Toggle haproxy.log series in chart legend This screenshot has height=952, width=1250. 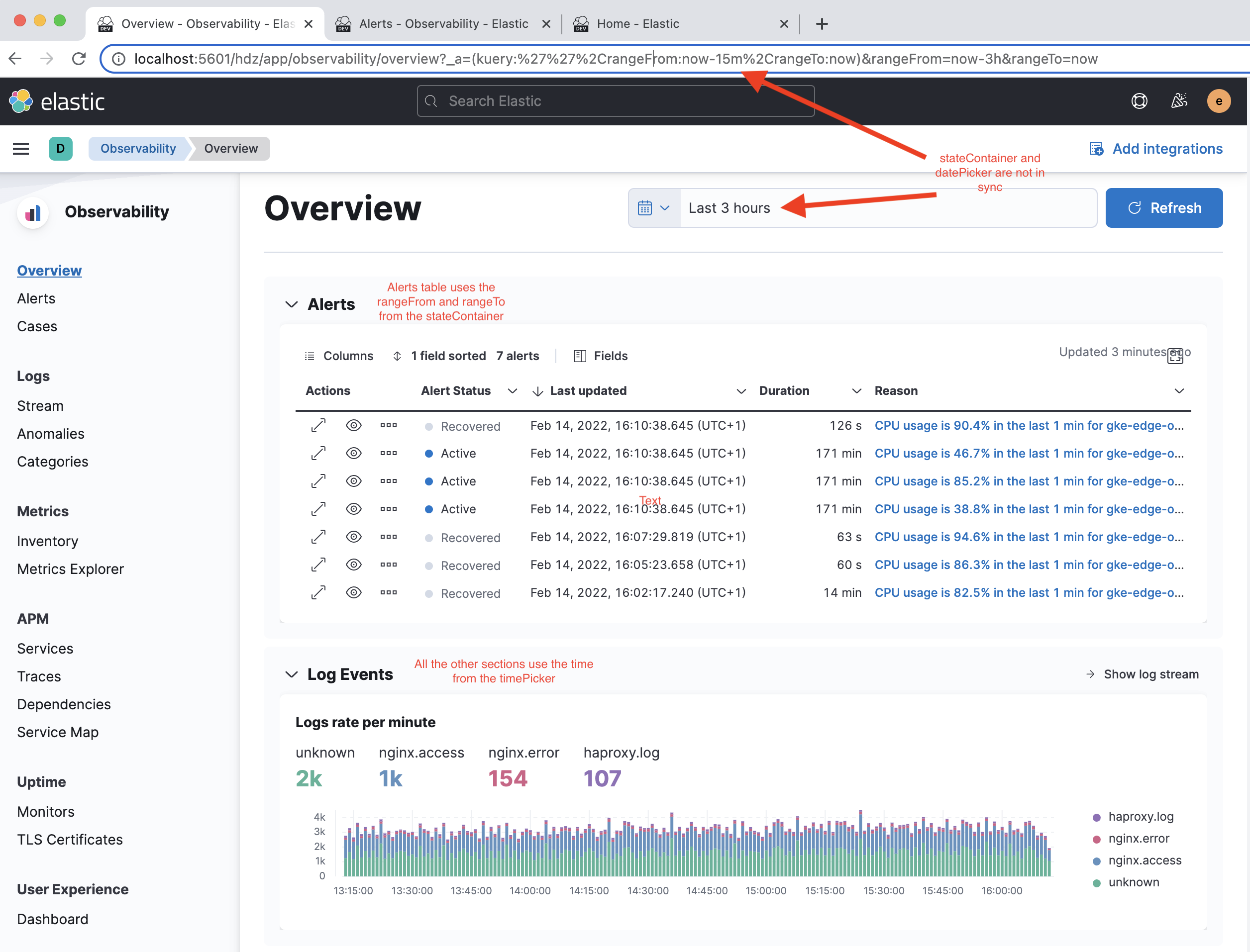tap(1141, 817)
